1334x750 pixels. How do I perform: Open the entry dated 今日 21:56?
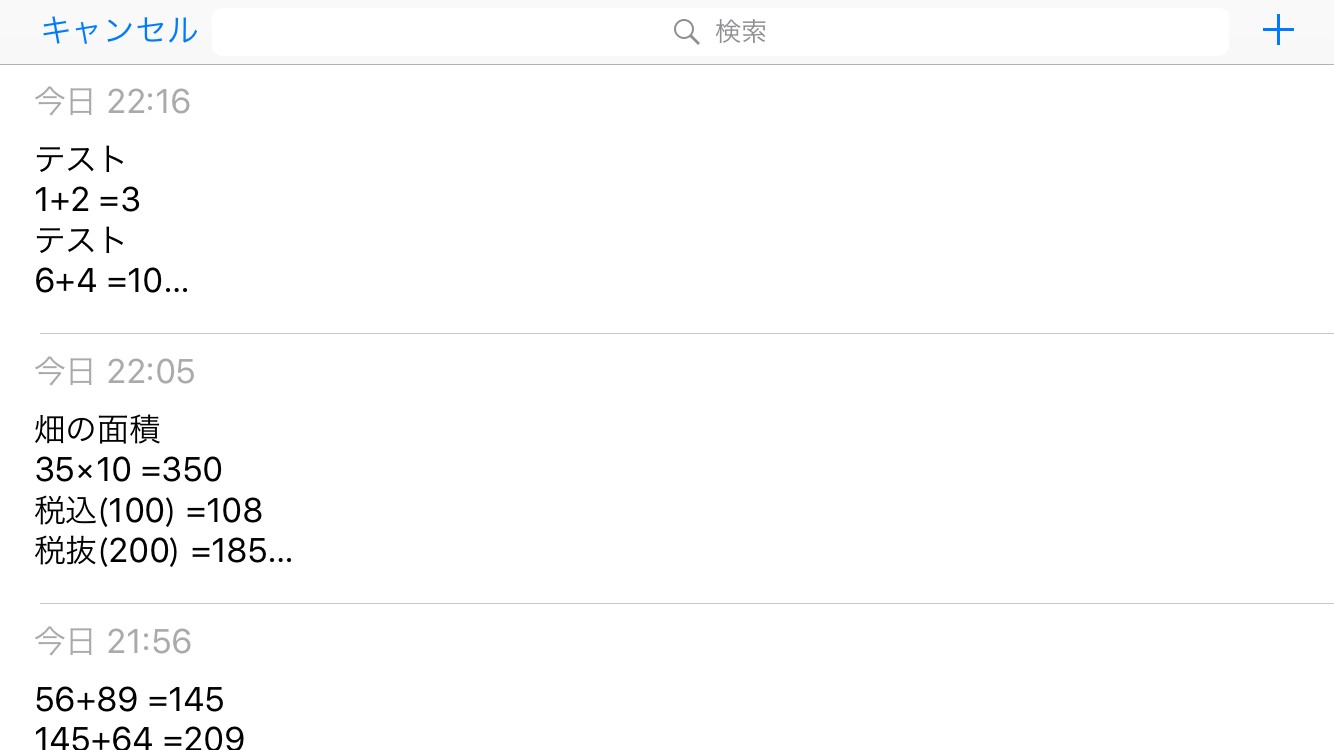(x=112, y=642)
